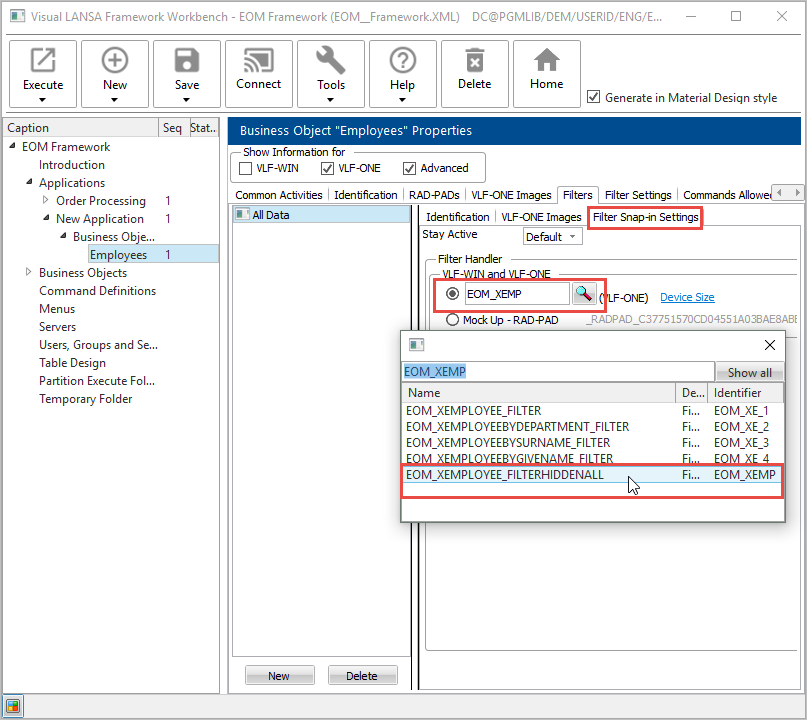Viewport: 807px width, 720px height.
Task: Click the Show all button
Action: pos(749,372)
